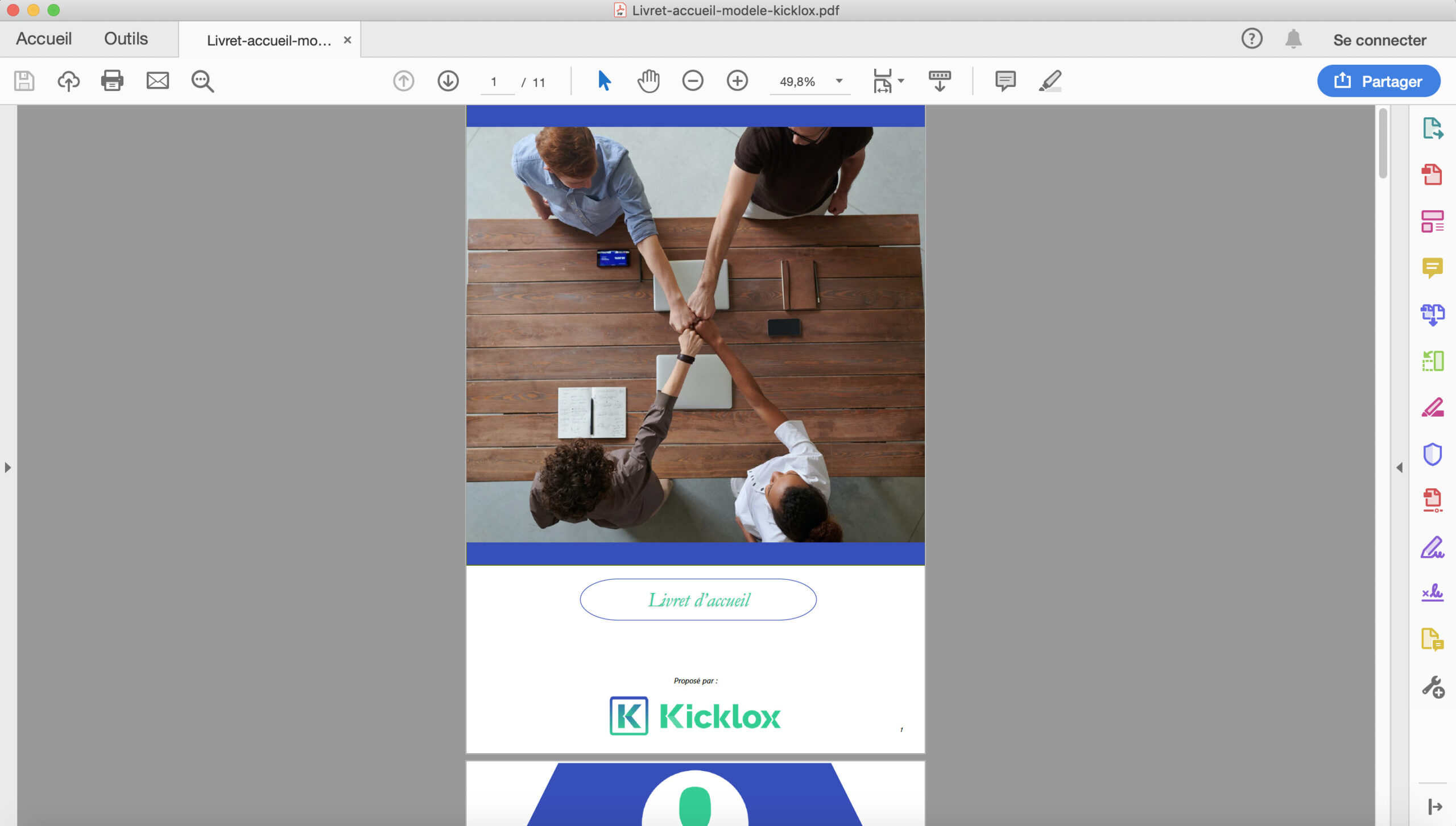
Task: Open the pink Redact tool
Action: 1433,408
